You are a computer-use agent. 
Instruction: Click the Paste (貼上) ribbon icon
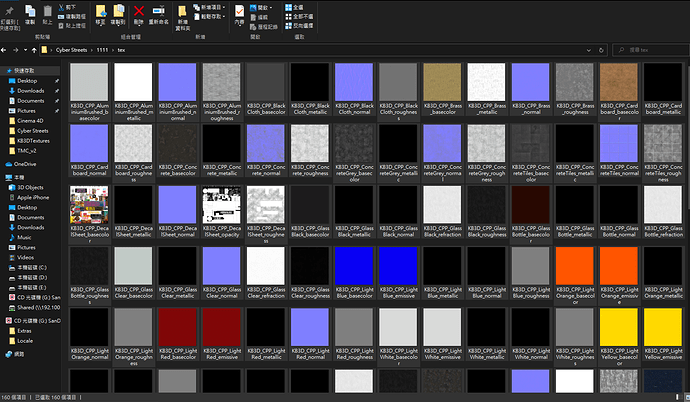point(48,15)
